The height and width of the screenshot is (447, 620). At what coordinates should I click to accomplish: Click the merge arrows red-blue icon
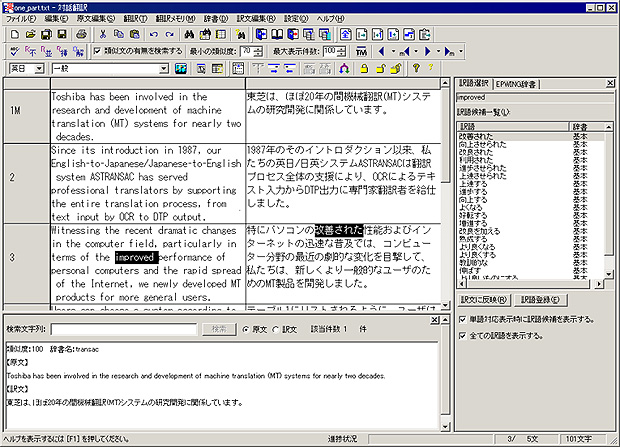[x=344, y=69]
